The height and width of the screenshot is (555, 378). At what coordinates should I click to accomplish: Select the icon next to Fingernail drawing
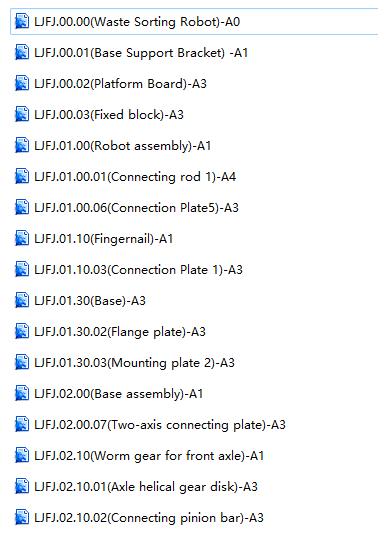(x=22, y=239)
